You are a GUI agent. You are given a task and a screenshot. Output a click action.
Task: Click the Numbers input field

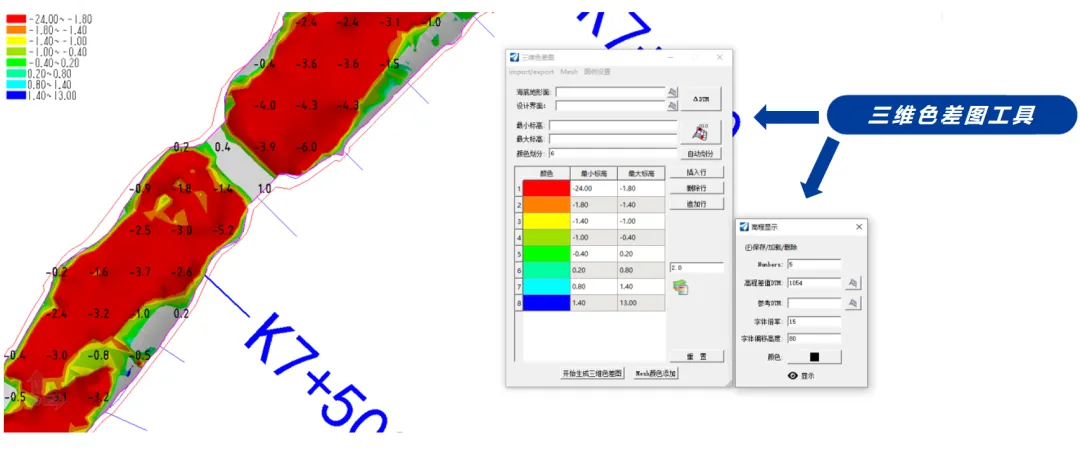coord(814,265)
